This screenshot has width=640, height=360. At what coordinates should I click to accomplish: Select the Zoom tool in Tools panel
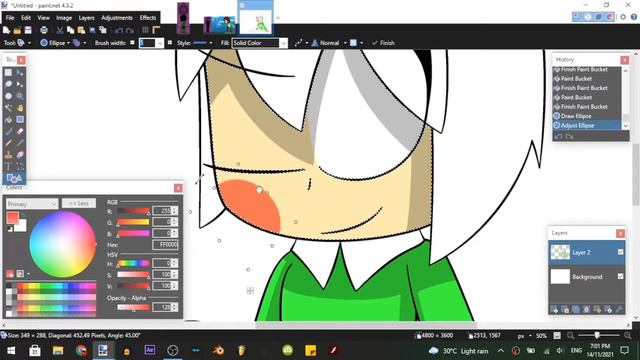point(20,96)
